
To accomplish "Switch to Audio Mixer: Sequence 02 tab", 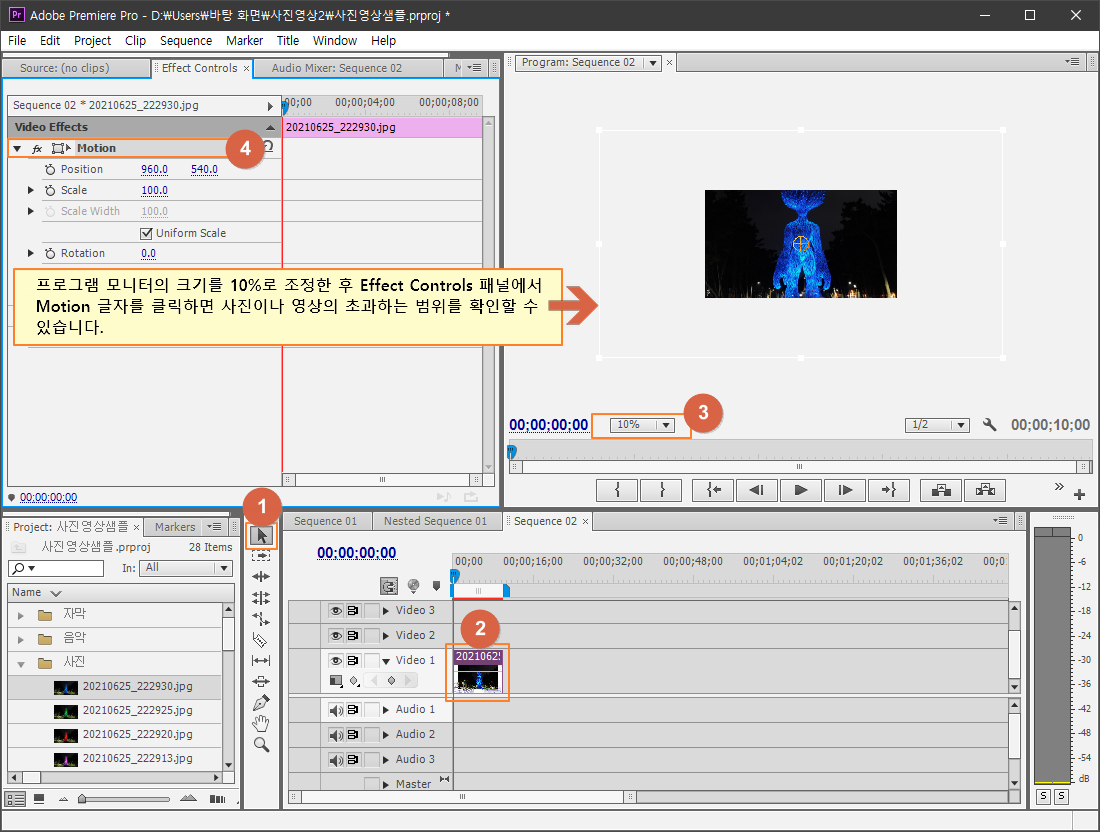I will click(x=337, y=68).
